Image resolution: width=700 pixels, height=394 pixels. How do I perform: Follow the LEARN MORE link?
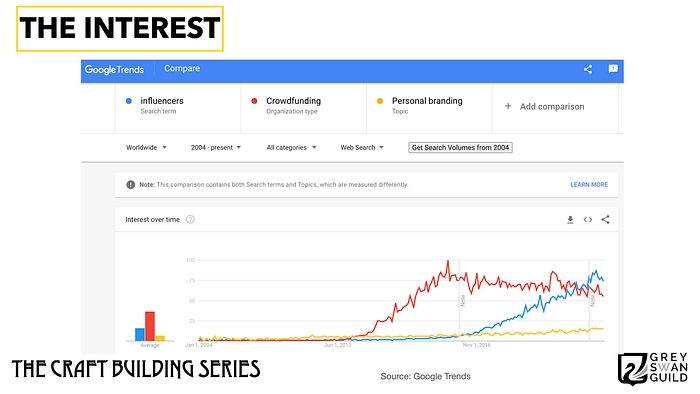[589, 185]
